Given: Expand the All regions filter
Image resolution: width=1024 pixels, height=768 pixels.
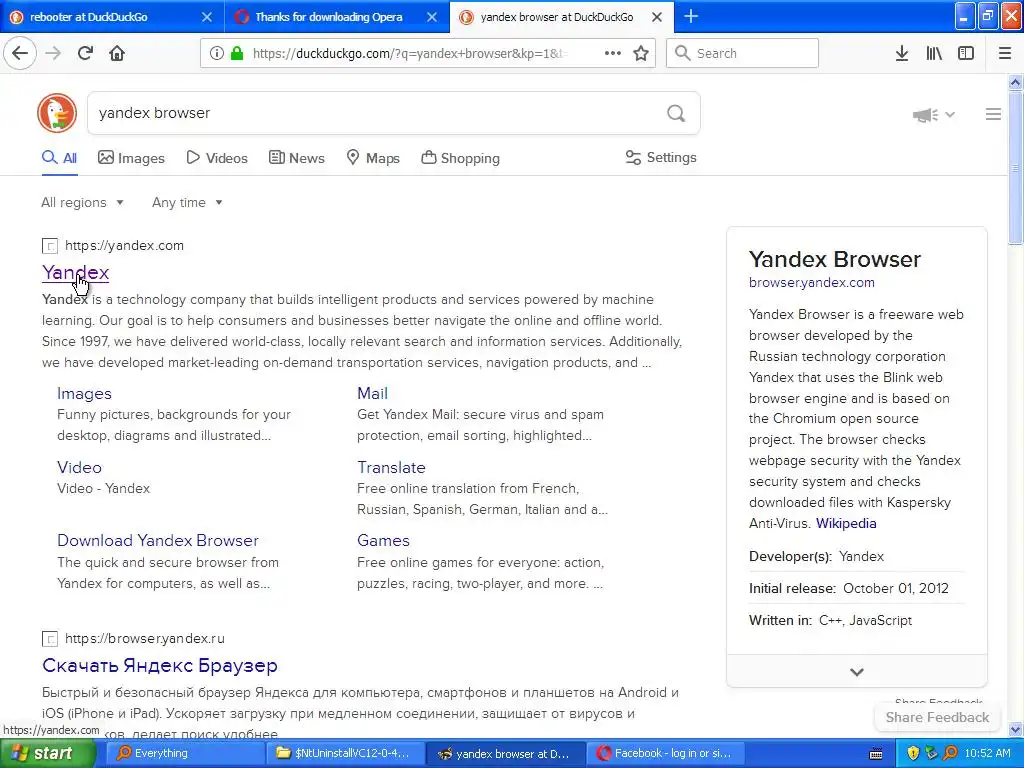Looking at the screenshot, I should (x=82, y=202).
